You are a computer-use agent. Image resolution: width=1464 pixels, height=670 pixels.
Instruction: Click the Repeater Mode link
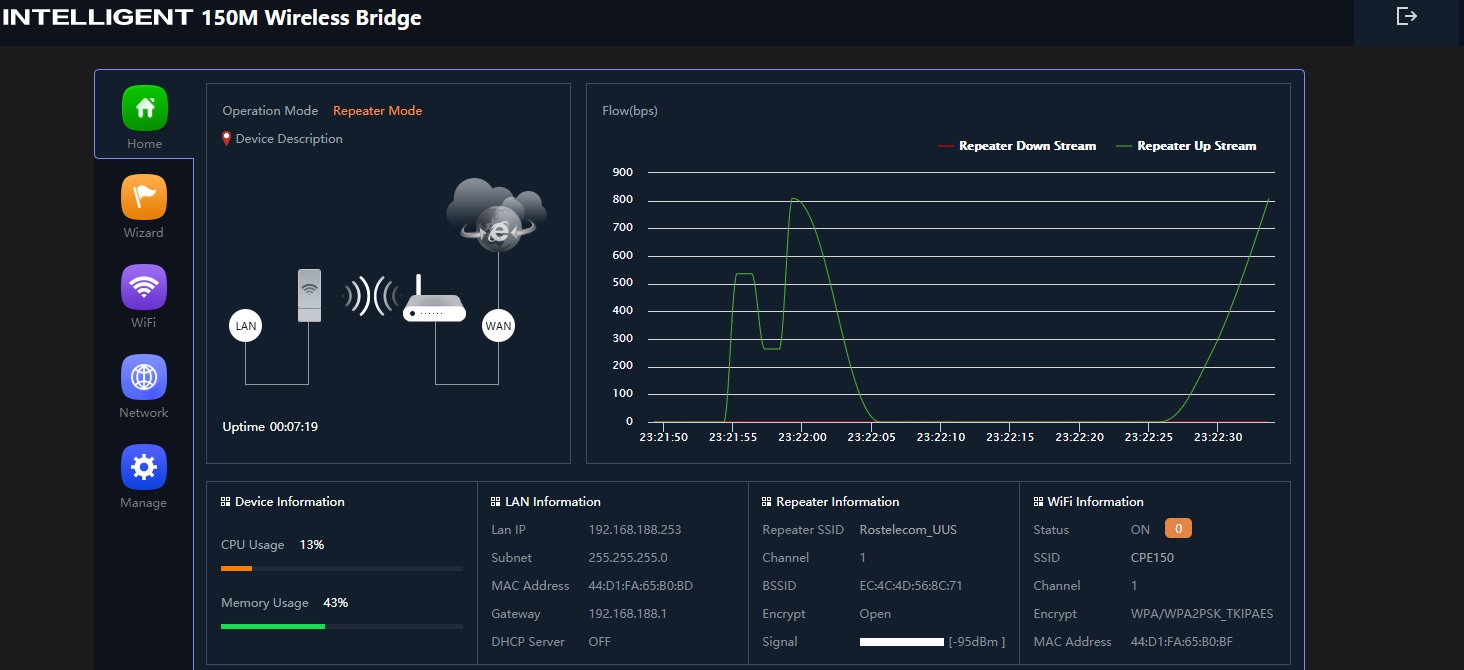click(377, 111)
